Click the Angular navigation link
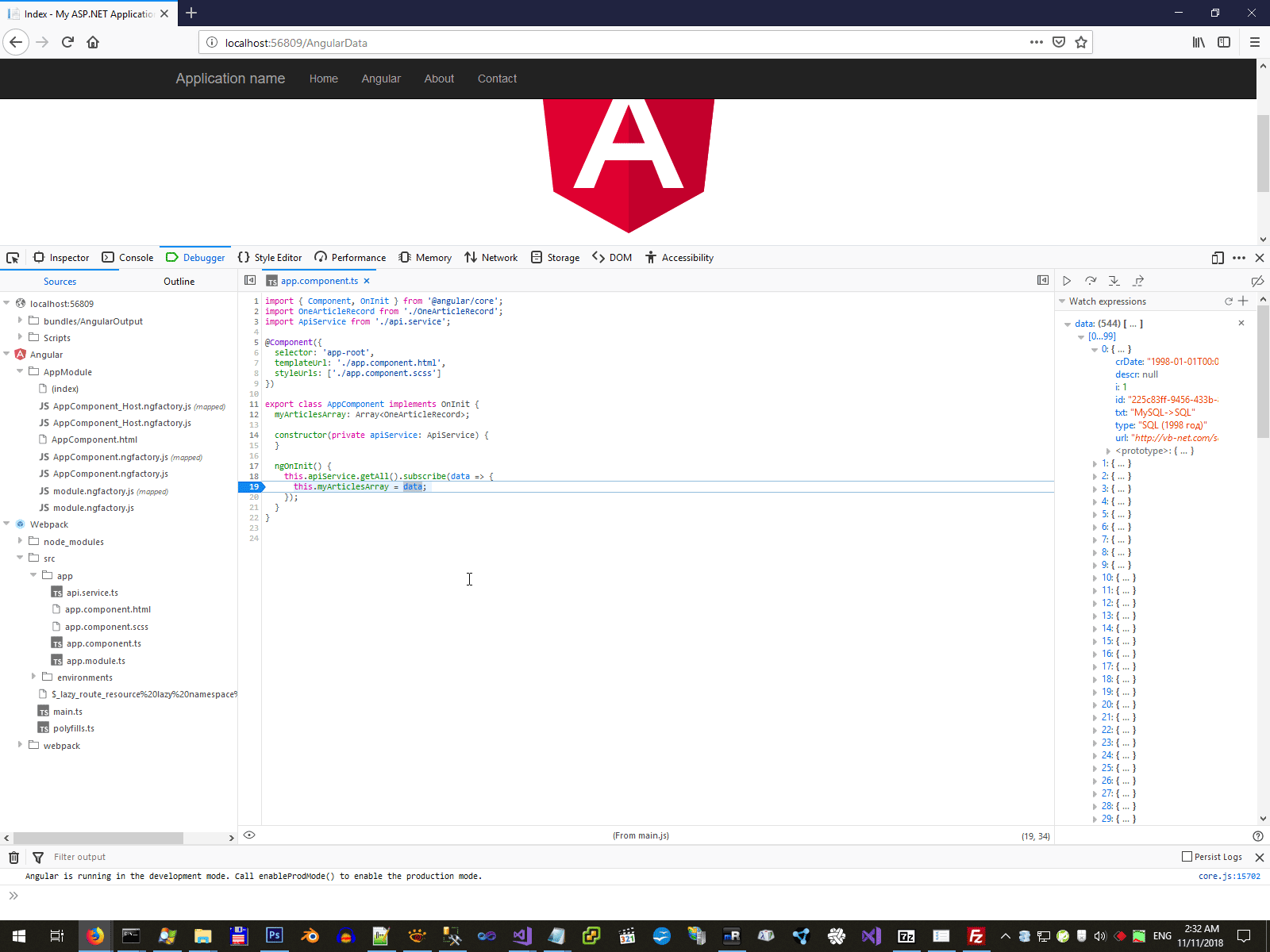This screenshot has height=952, width=1270. pyautogui.click(x=381, y=79)
